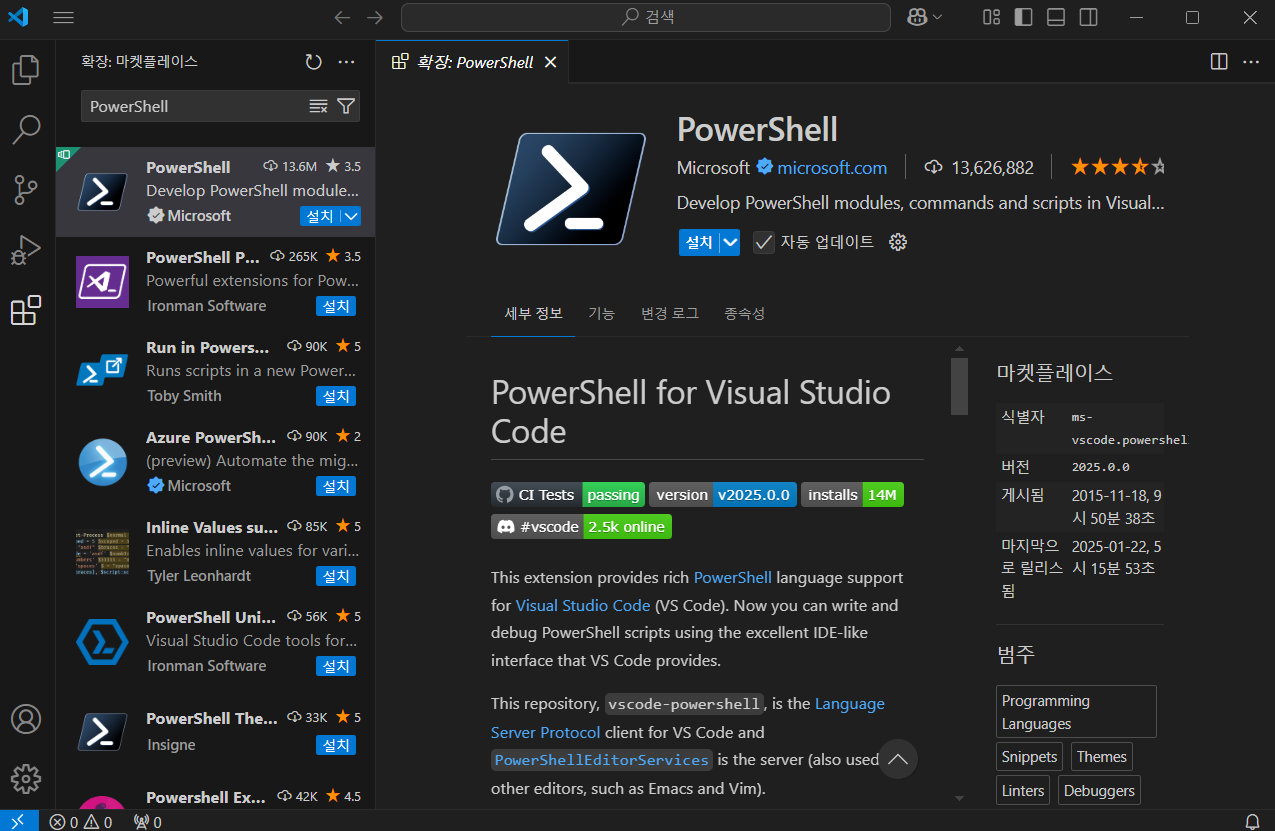This screenshot has height=831, width=1275.
Task: Open Extensions view in activity bar
Action: [x=26, y=310]
